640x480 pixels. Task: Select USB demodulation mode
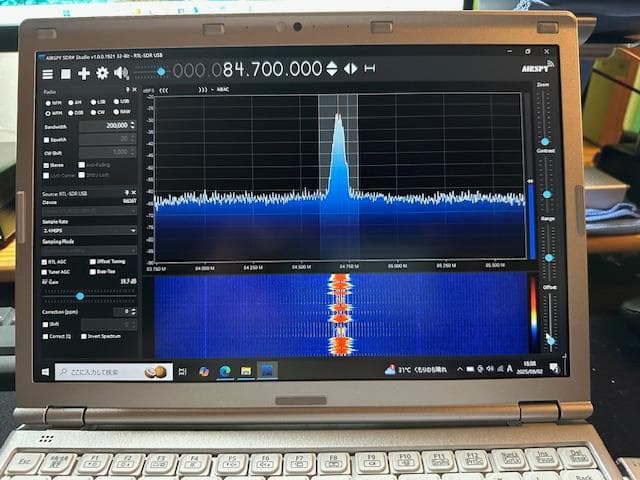coord(121,101)
